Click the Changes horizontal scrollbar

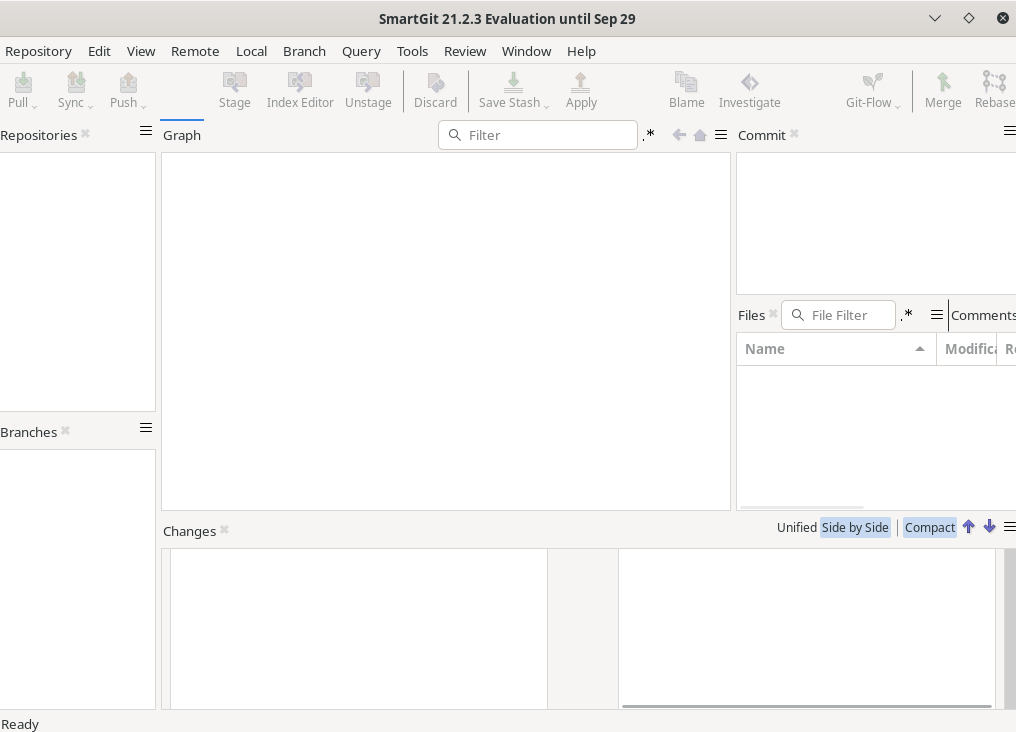point(807,706)
